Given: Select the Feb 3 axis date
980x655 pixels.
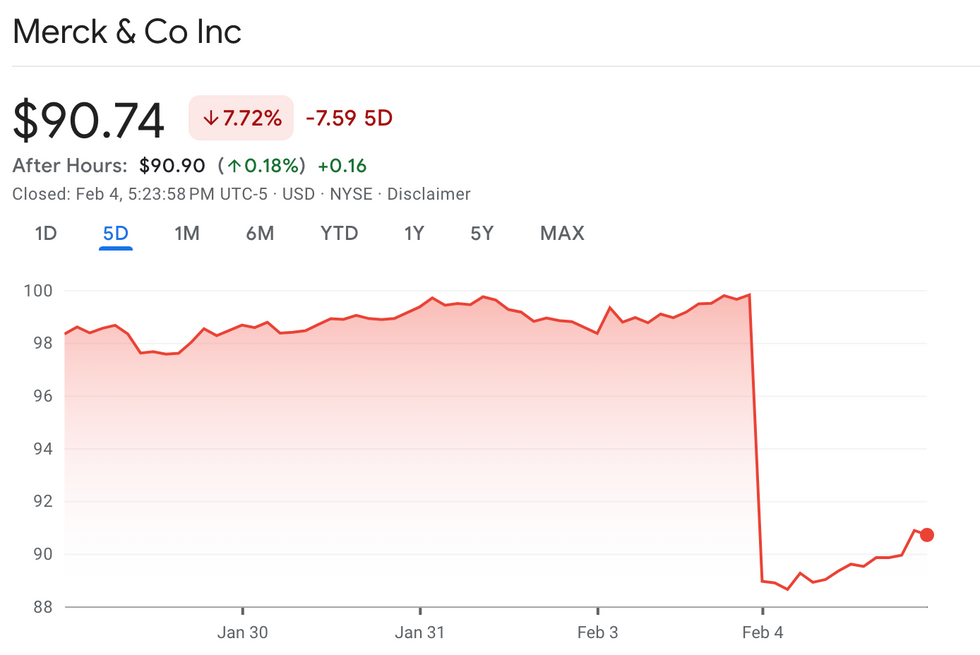Looking at the screenshot, I should click(x=598, y=632).
